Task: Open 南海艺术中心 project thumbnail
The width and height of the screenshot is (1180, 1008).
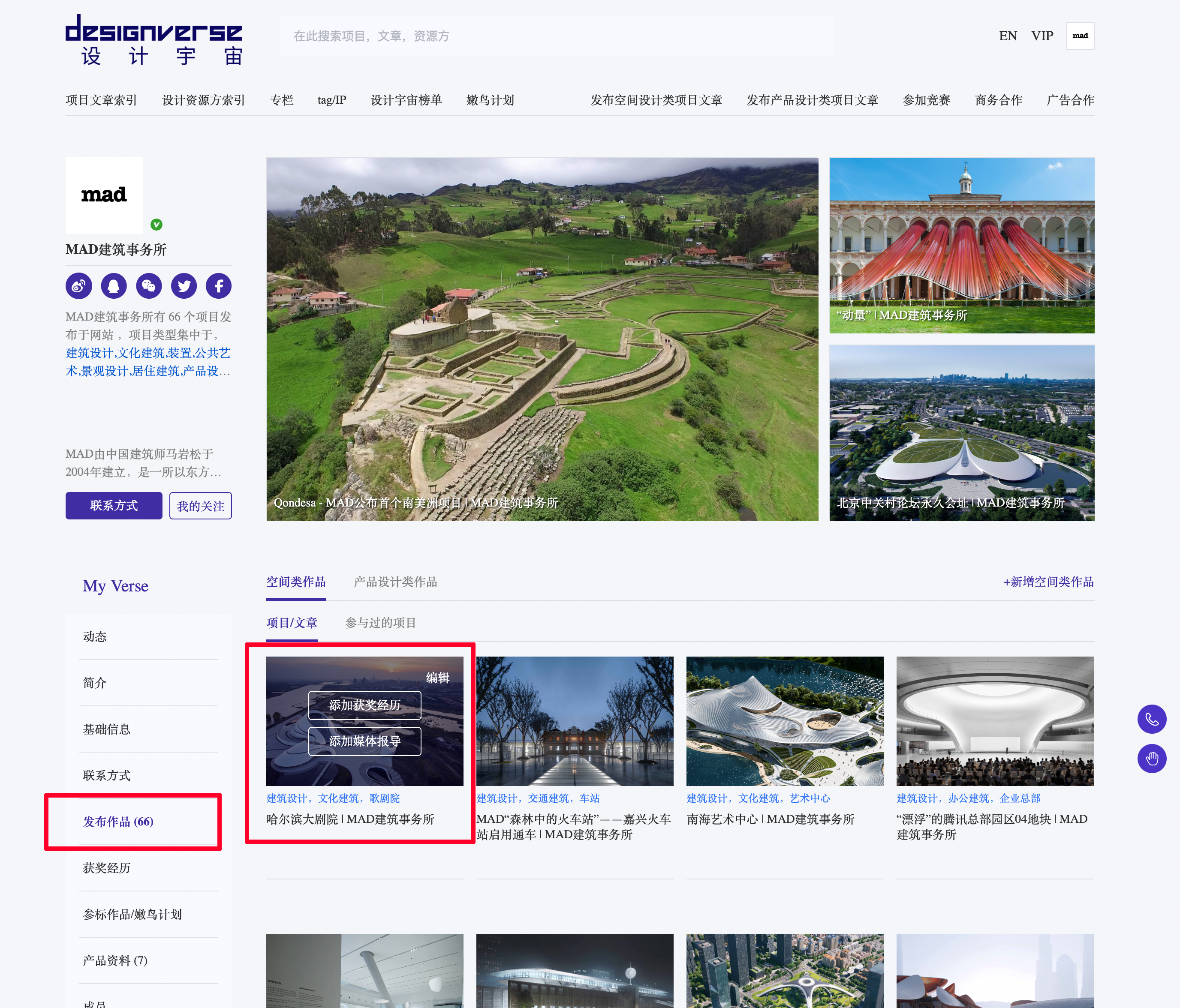Action: [785, 721]
